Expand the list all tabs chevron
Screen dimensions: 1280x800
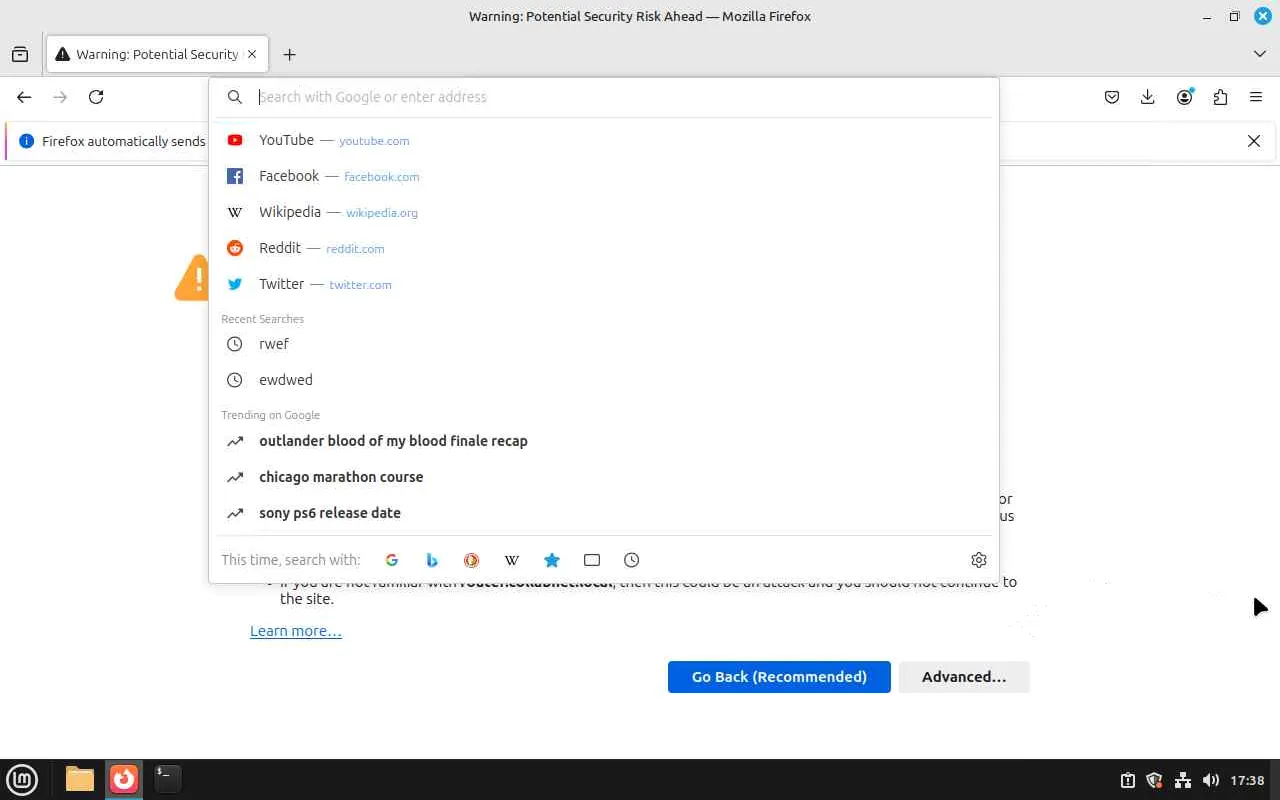(1259, 54)
